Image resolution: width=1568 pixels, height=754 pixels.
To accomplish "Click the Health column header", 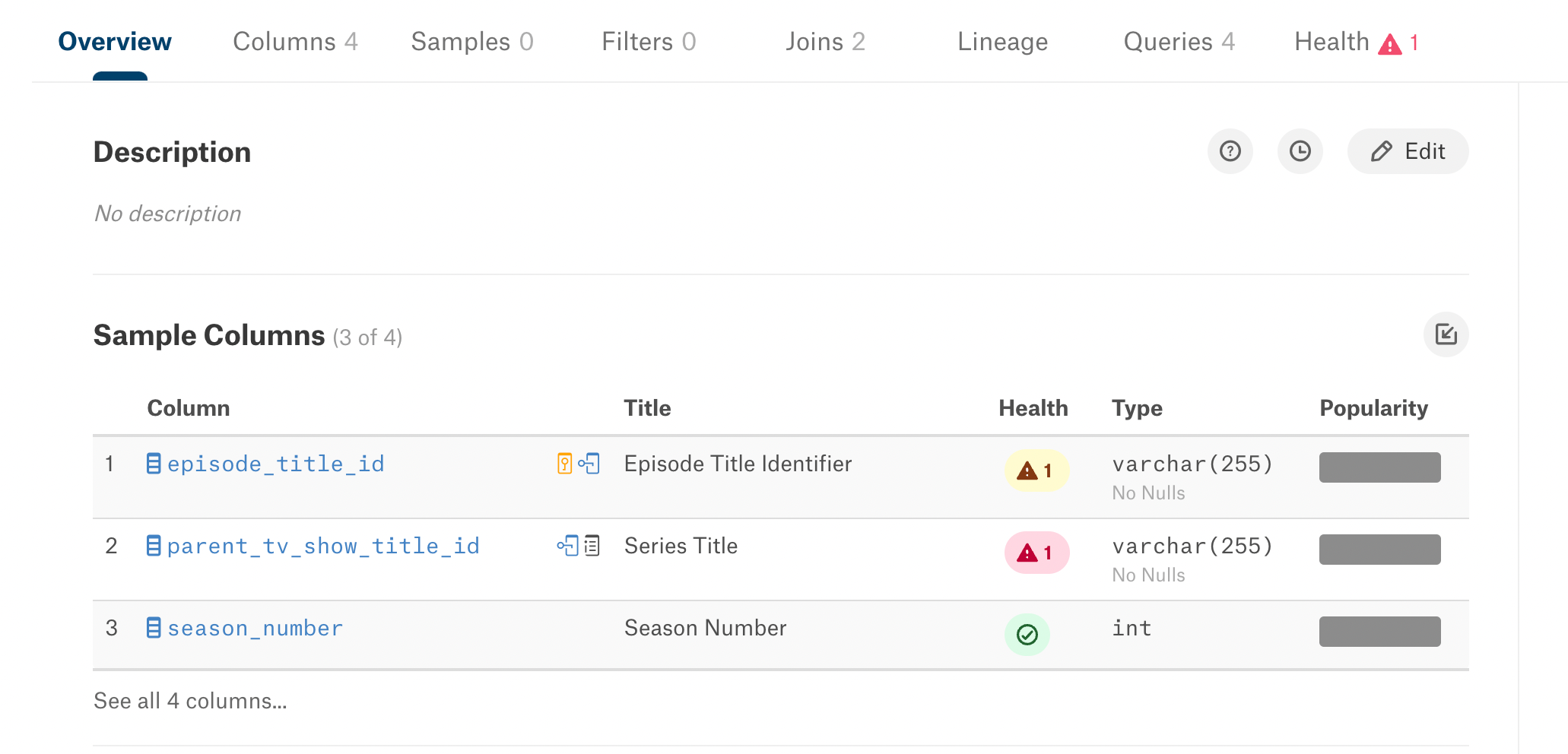I will (1033, 408).
